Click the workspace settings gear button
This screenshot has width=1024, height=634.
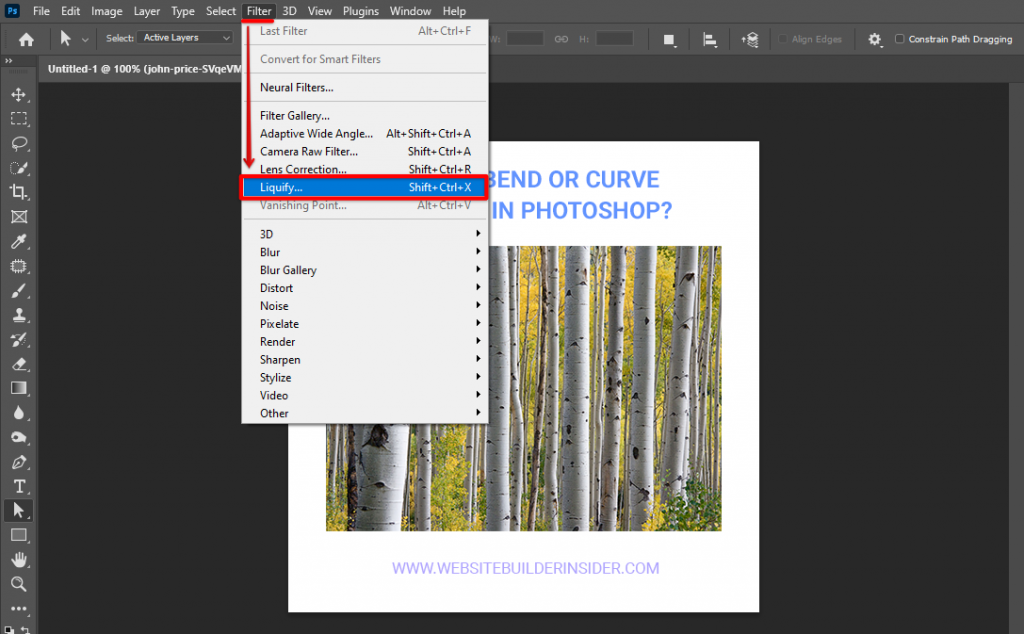(874, 39)
